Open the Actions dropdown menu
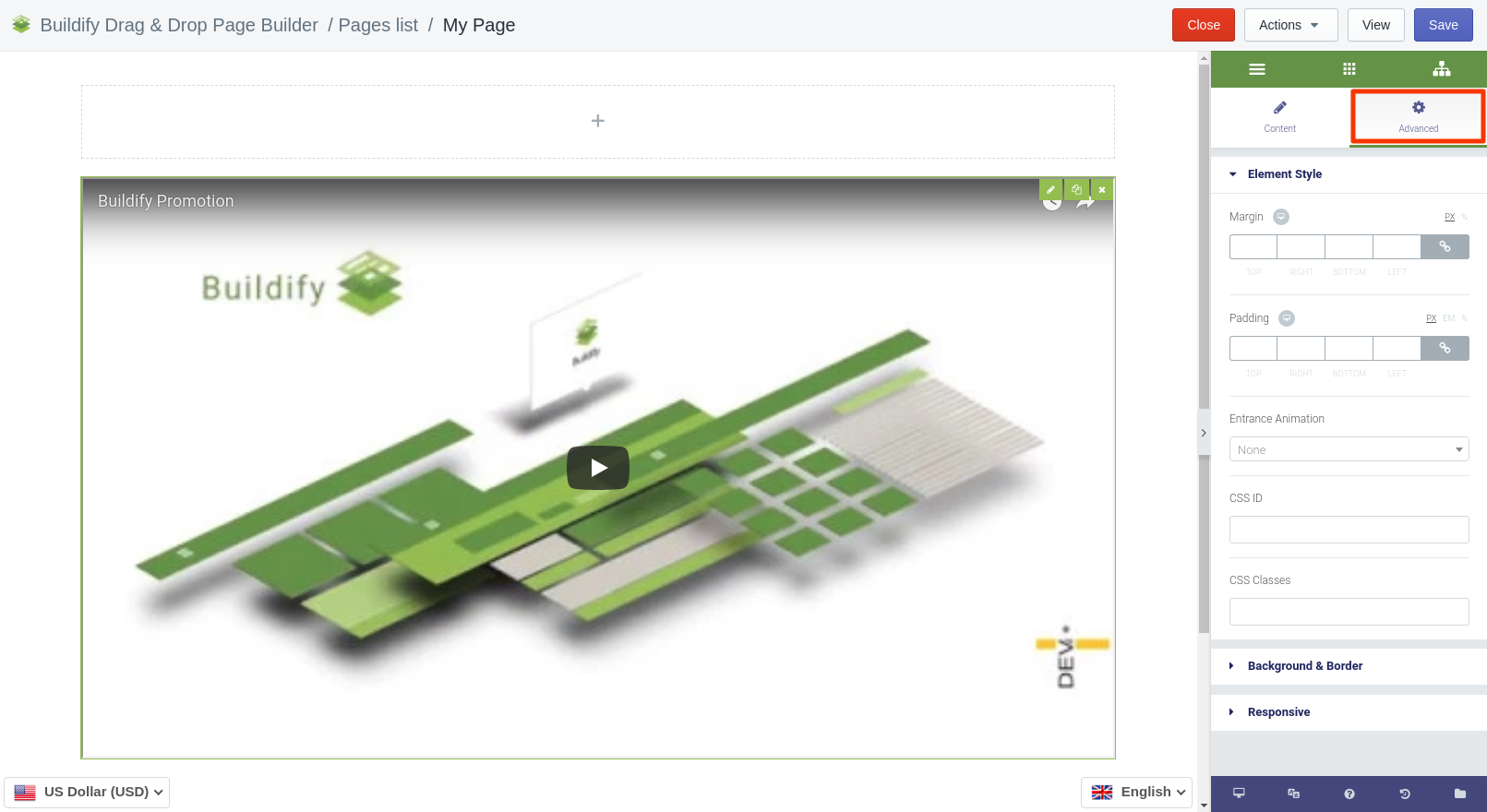The image size is (1487, 812). click(1290, 25)
